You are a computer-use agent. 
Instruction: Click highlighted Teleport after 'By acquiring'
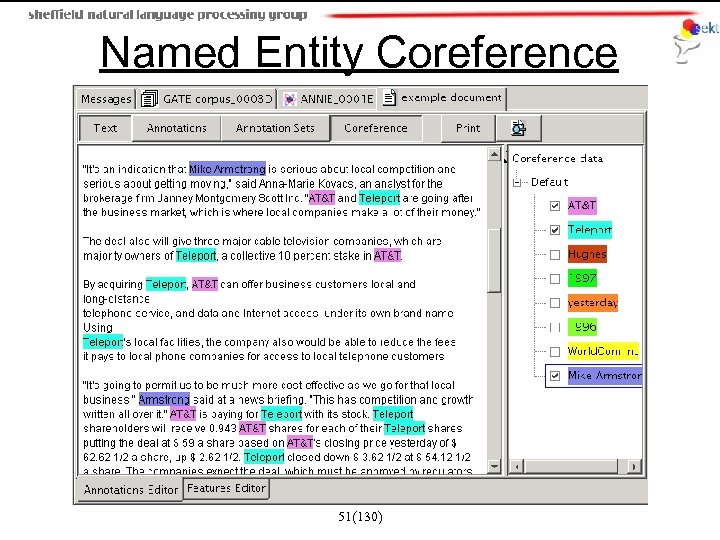166,284
